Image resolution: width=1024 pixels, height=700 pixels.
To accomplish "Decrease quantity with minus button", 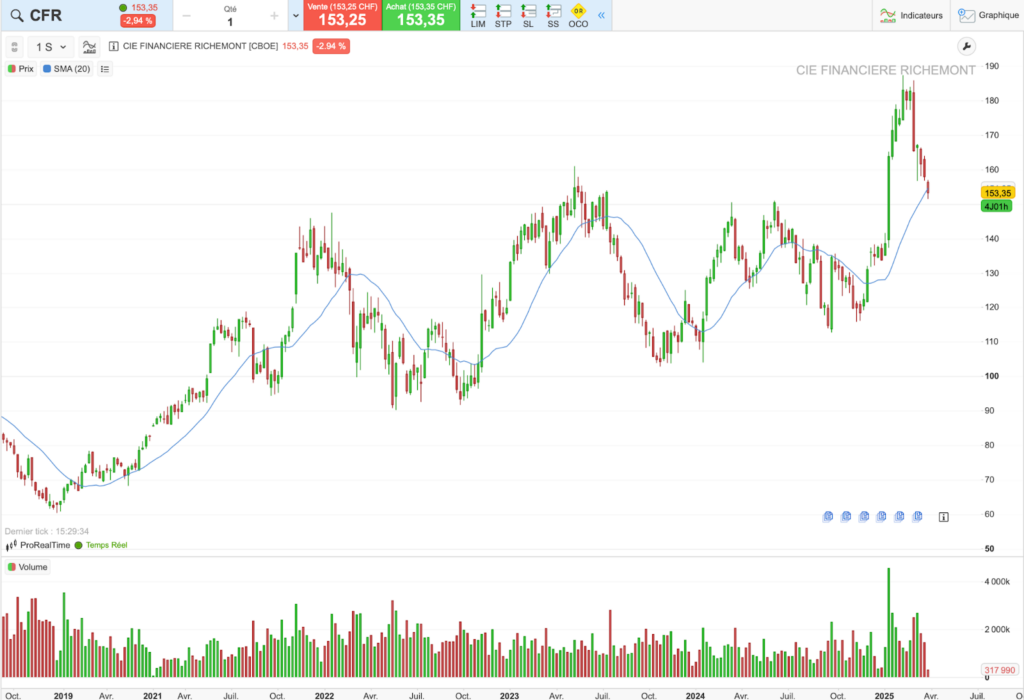I will [x=187, y=16].
